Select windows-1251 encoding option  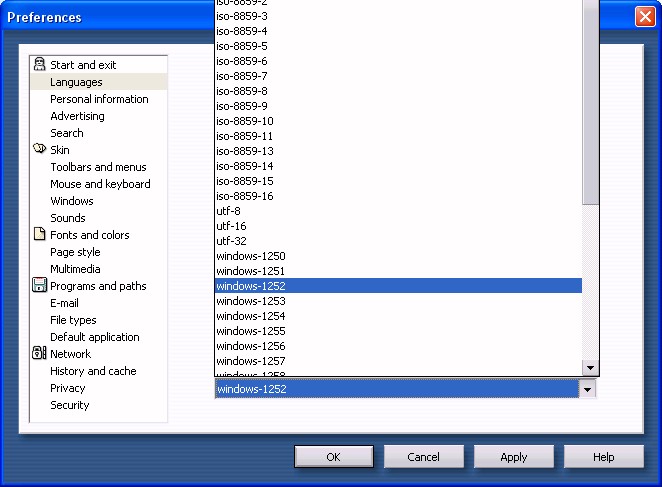(250, 271)
